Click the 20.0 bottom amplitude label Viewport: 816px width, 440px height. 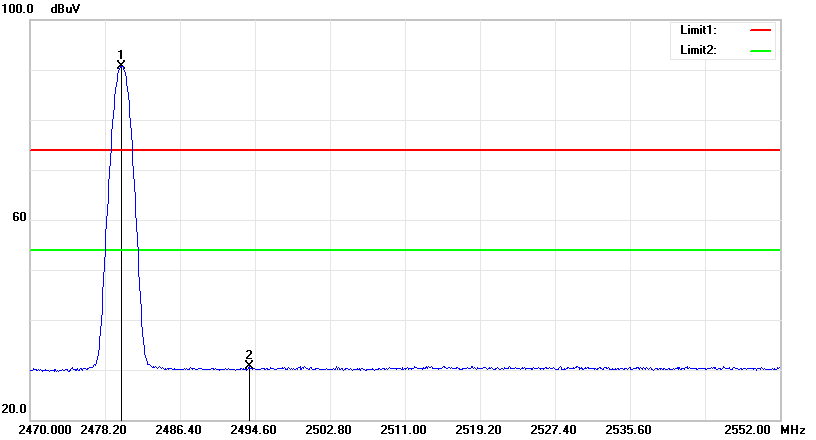click(14, 409)
